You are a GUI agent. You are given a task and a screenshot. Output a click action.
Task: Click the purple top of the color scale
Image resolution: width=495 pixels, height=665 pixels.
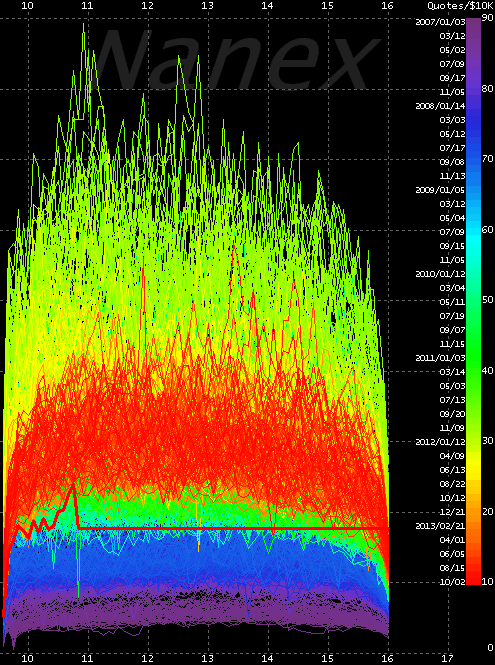point(473,30)
